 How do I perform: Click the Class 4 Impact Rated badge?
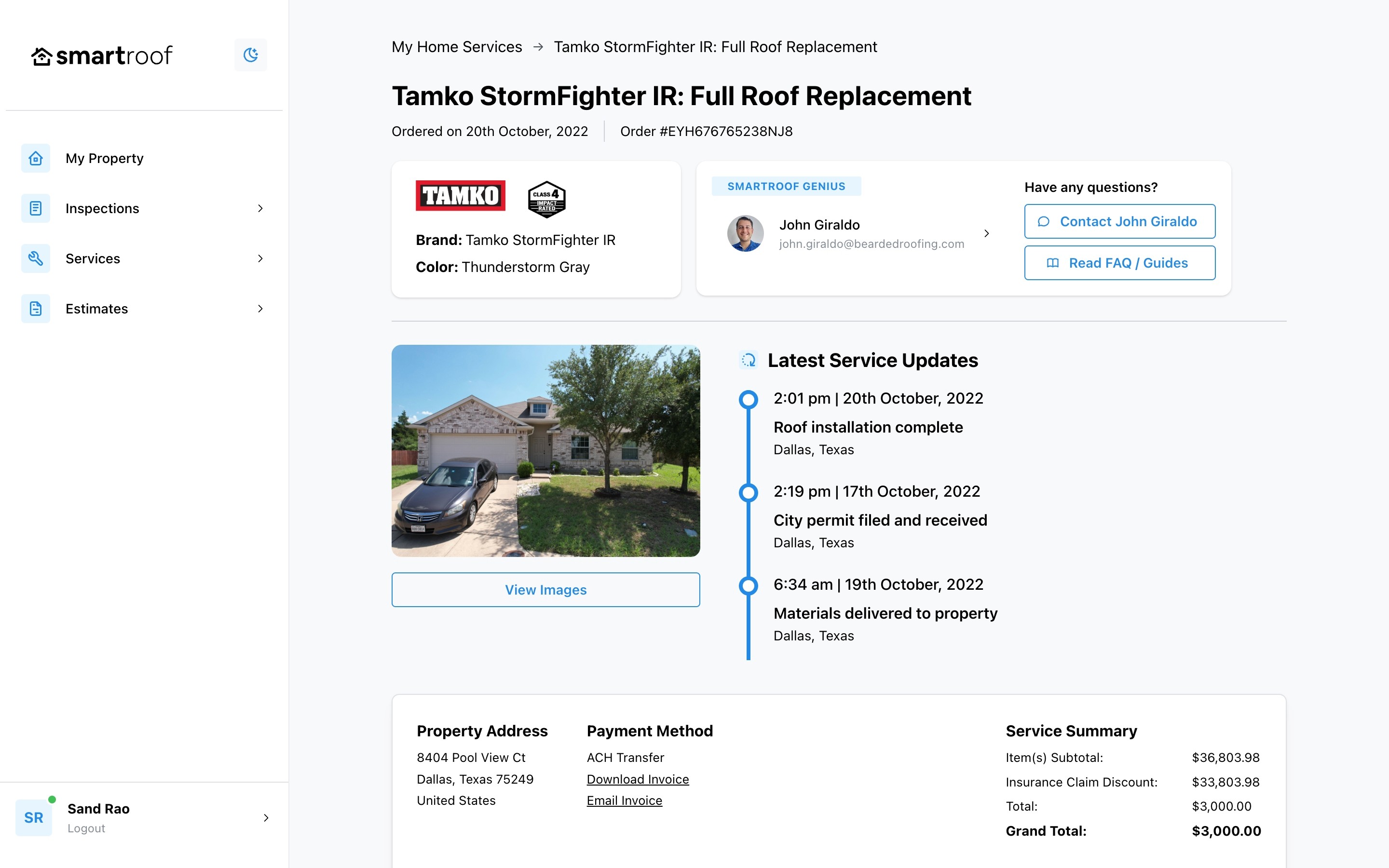click(546, 199)
